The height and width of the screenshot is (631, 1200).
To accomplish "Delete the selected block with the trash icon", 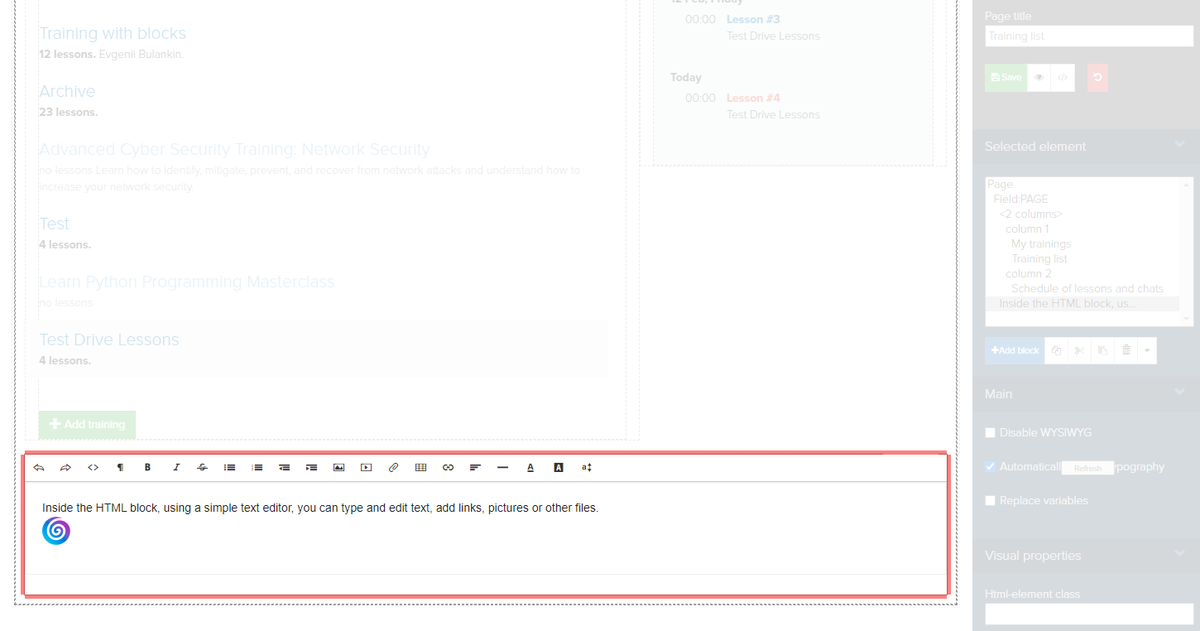I will point(1126,351).
